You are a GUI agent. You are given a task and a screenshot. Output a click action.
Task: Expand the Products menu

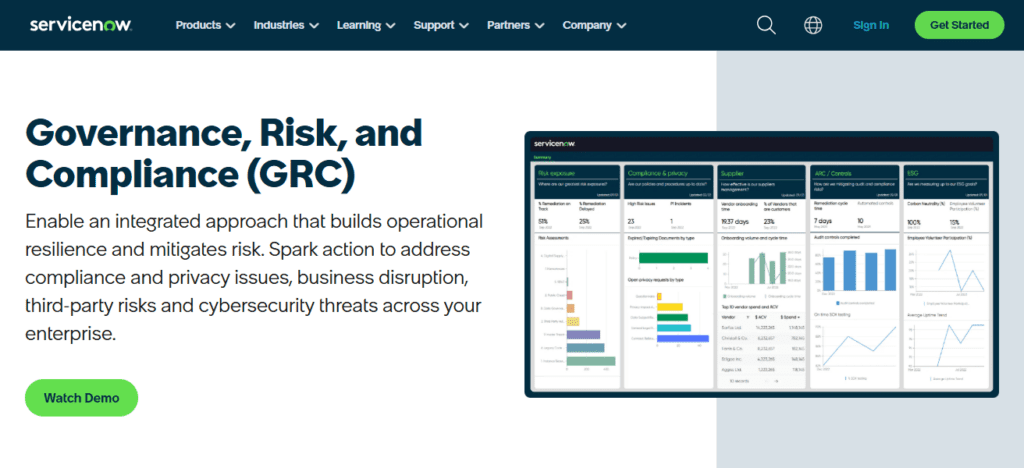point(205,25)
